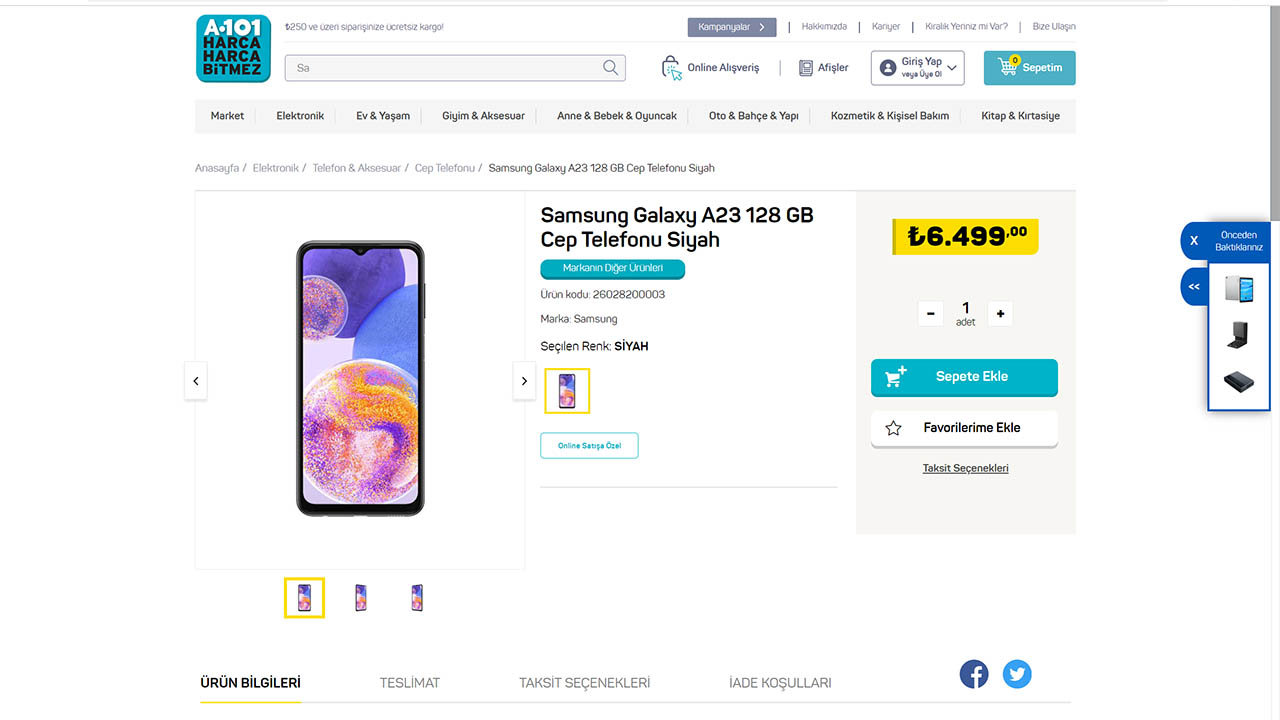Screen dimensions: 1280x720
Task: Select the second product thumbnail
Action: click(x=361, y=598)
